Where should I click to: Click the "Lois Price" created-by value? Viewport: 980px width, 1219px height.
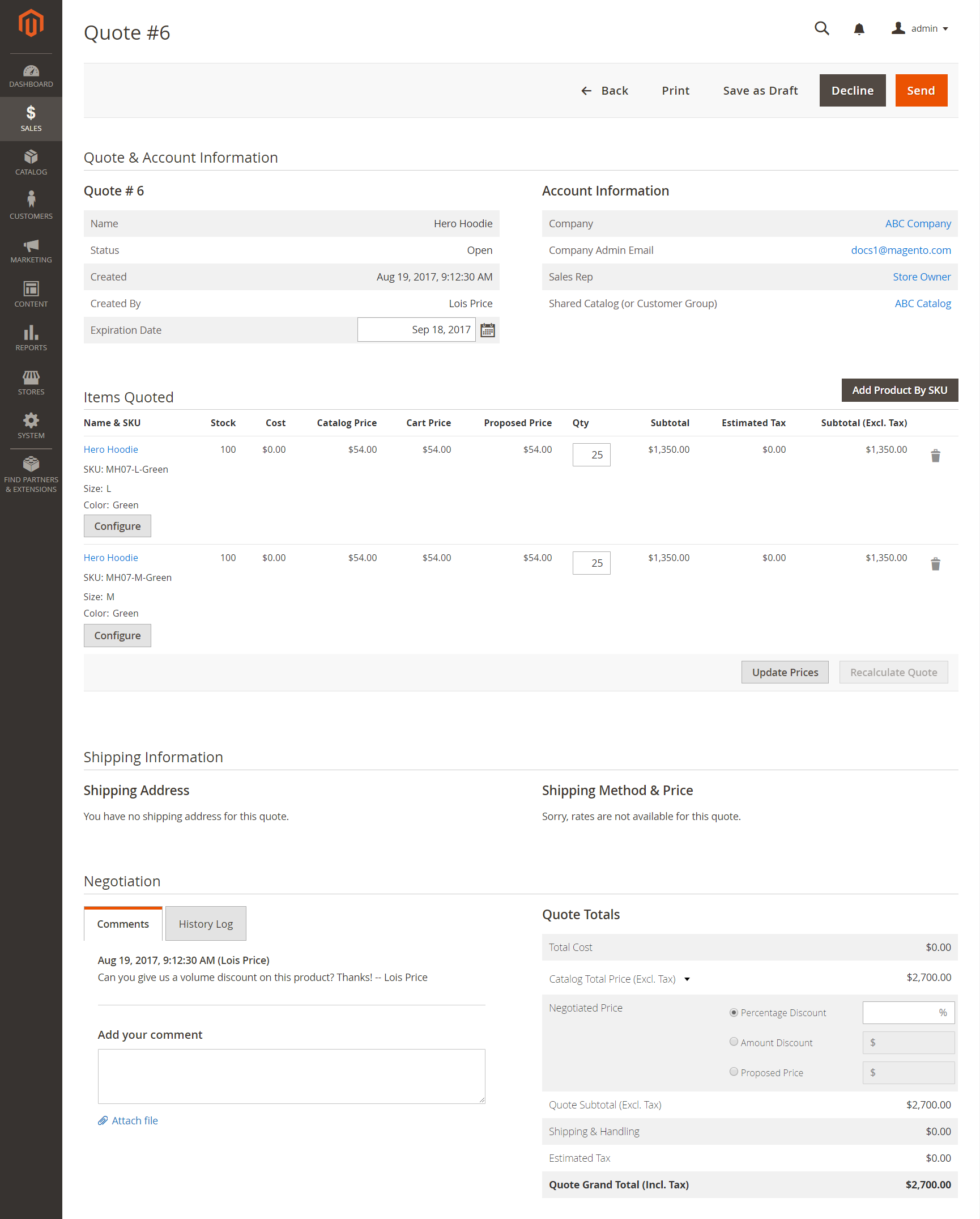coord(471,304)
